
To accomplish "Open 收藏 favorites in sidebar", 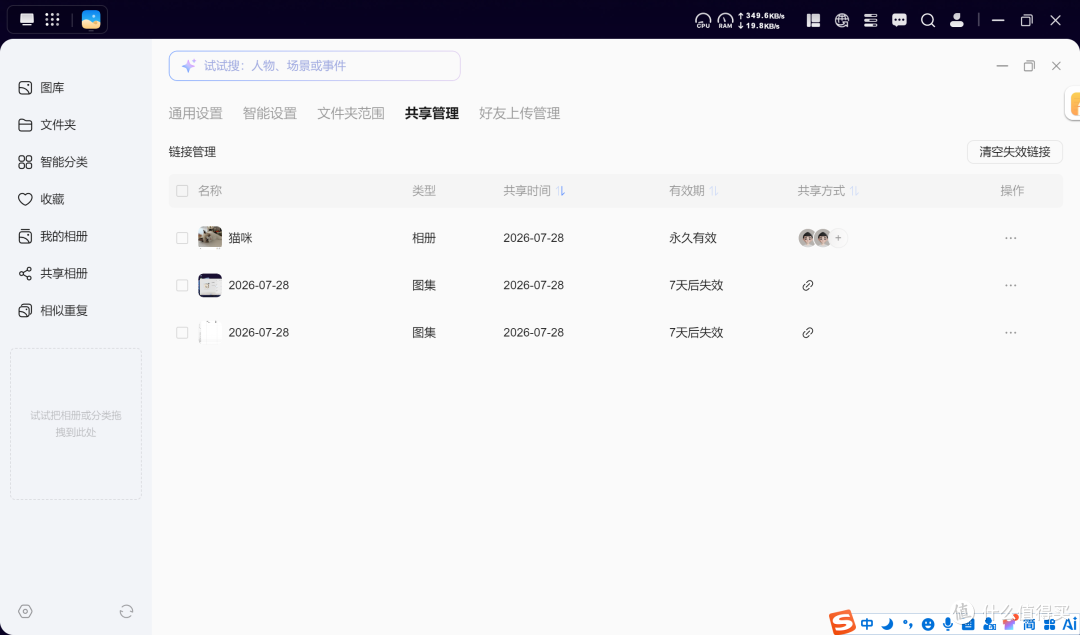I will coord(41,199).
